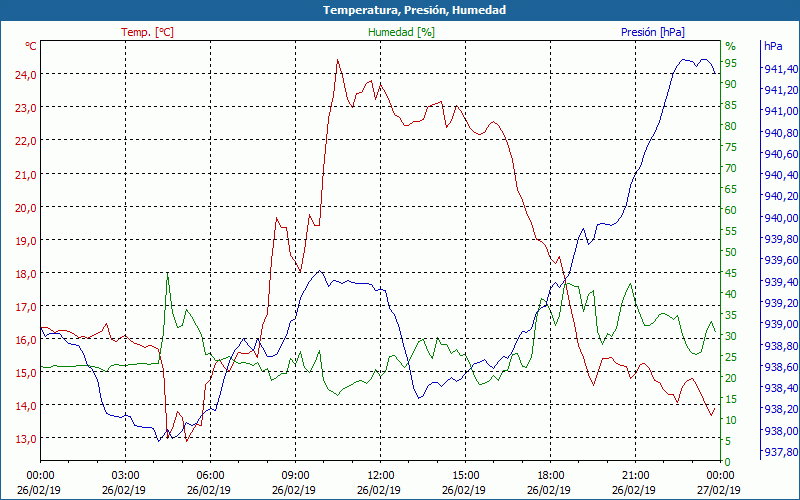Select time axis label "06:00"
The width and height of the screenshot is (800, 500).
[210, 476]
